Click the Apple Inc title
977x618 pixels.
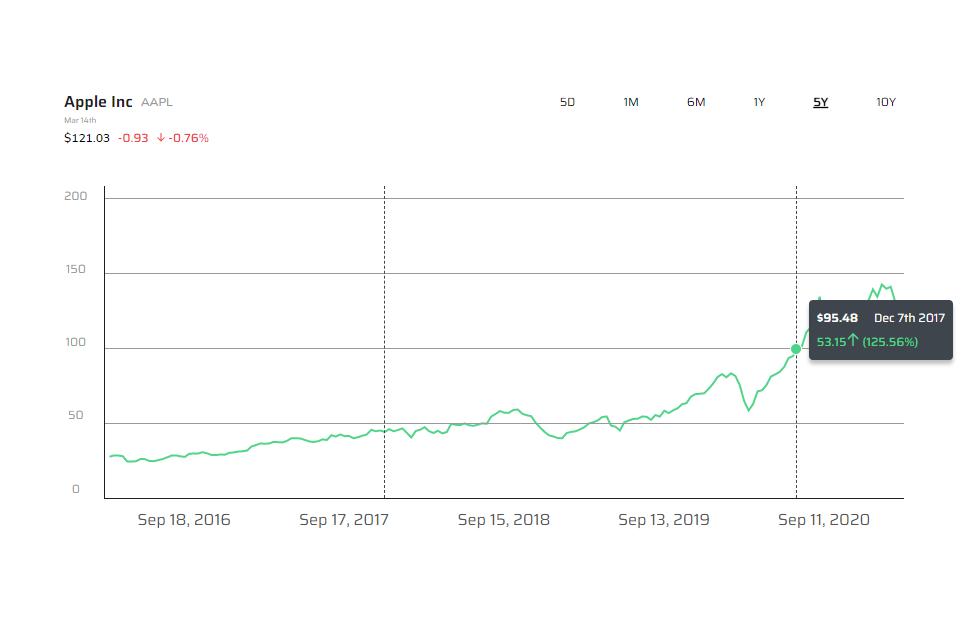tap(97, 101)
